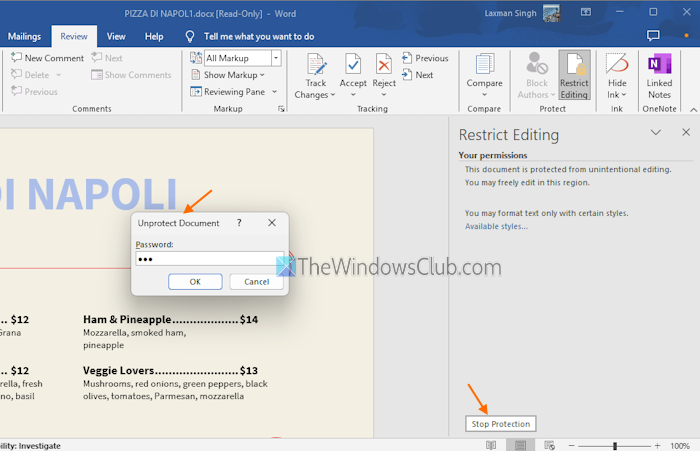Open the View tab
700x451 pixels.
(x=116, y=37)
